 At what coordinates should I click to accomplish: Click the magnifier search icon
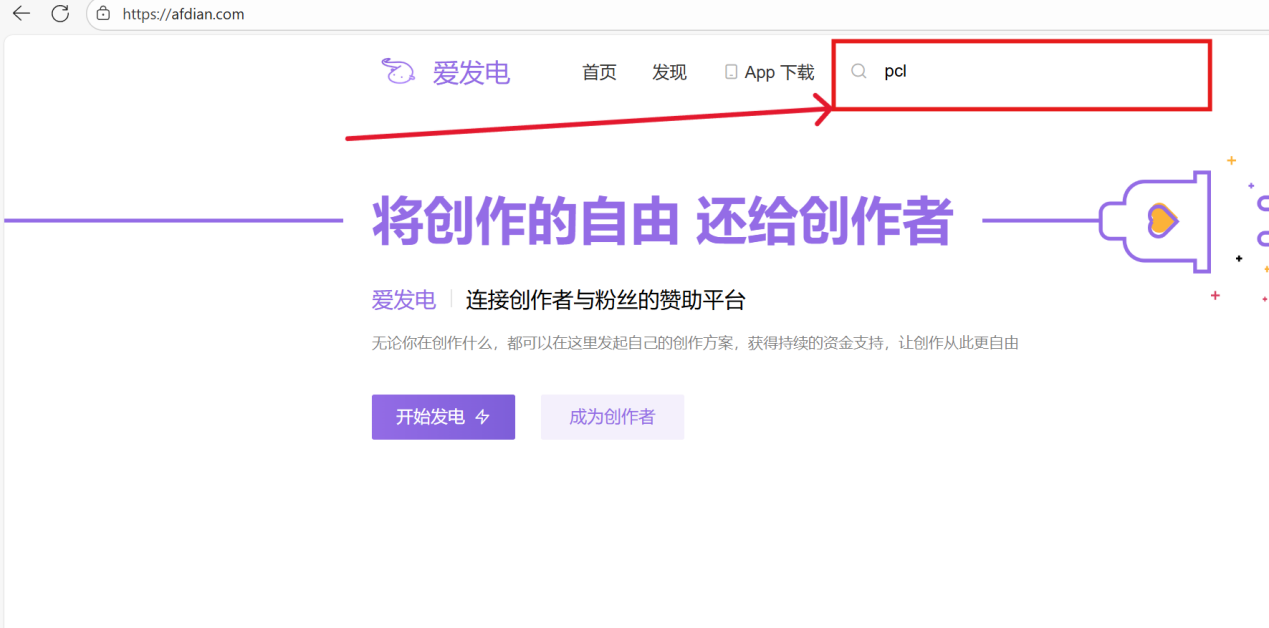(x=858, y=71)
